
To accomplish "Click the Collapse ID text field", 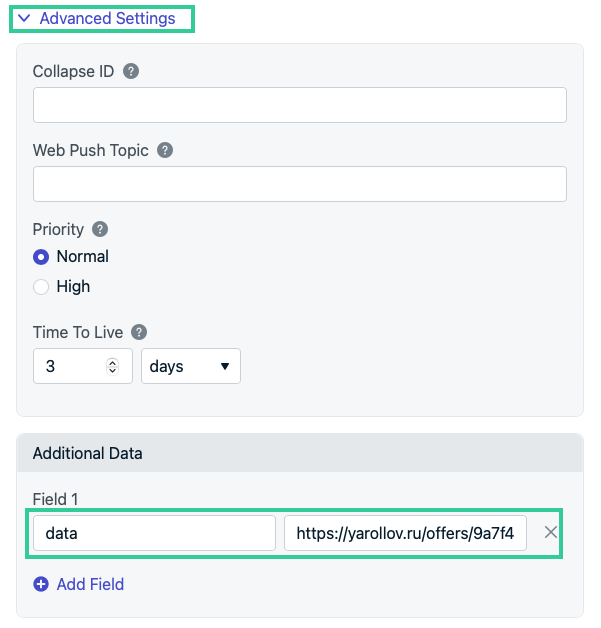I will [x=299, y=105].
